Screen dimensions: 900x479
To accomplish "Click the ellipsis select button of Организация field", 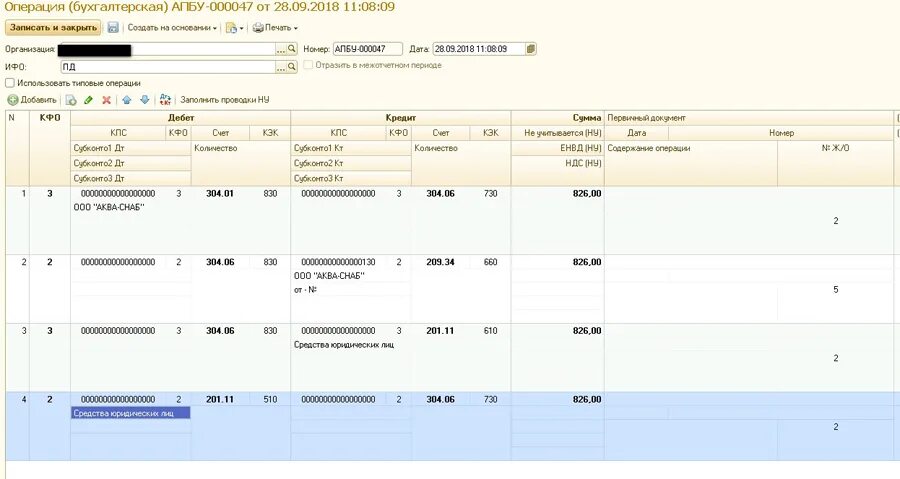I will (281, 49).
